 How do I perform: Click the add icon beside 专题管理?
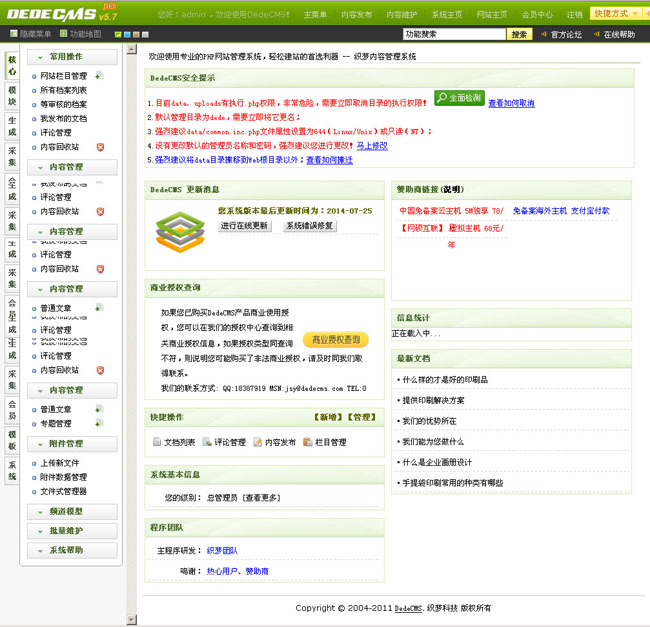click(98, 424)
